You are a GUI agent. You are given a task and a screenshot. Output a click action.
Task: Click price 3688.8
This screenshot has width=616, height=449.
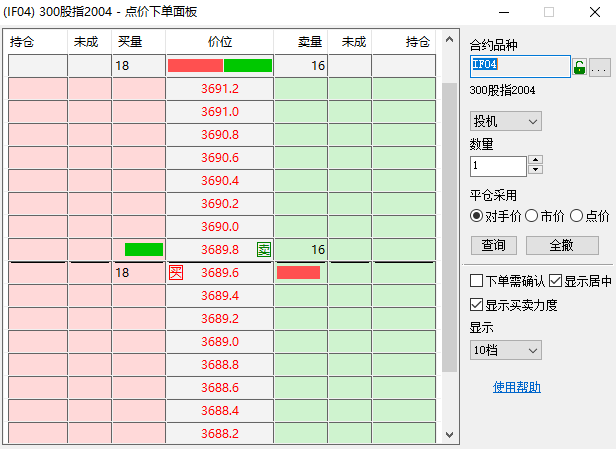click(220, 364)
